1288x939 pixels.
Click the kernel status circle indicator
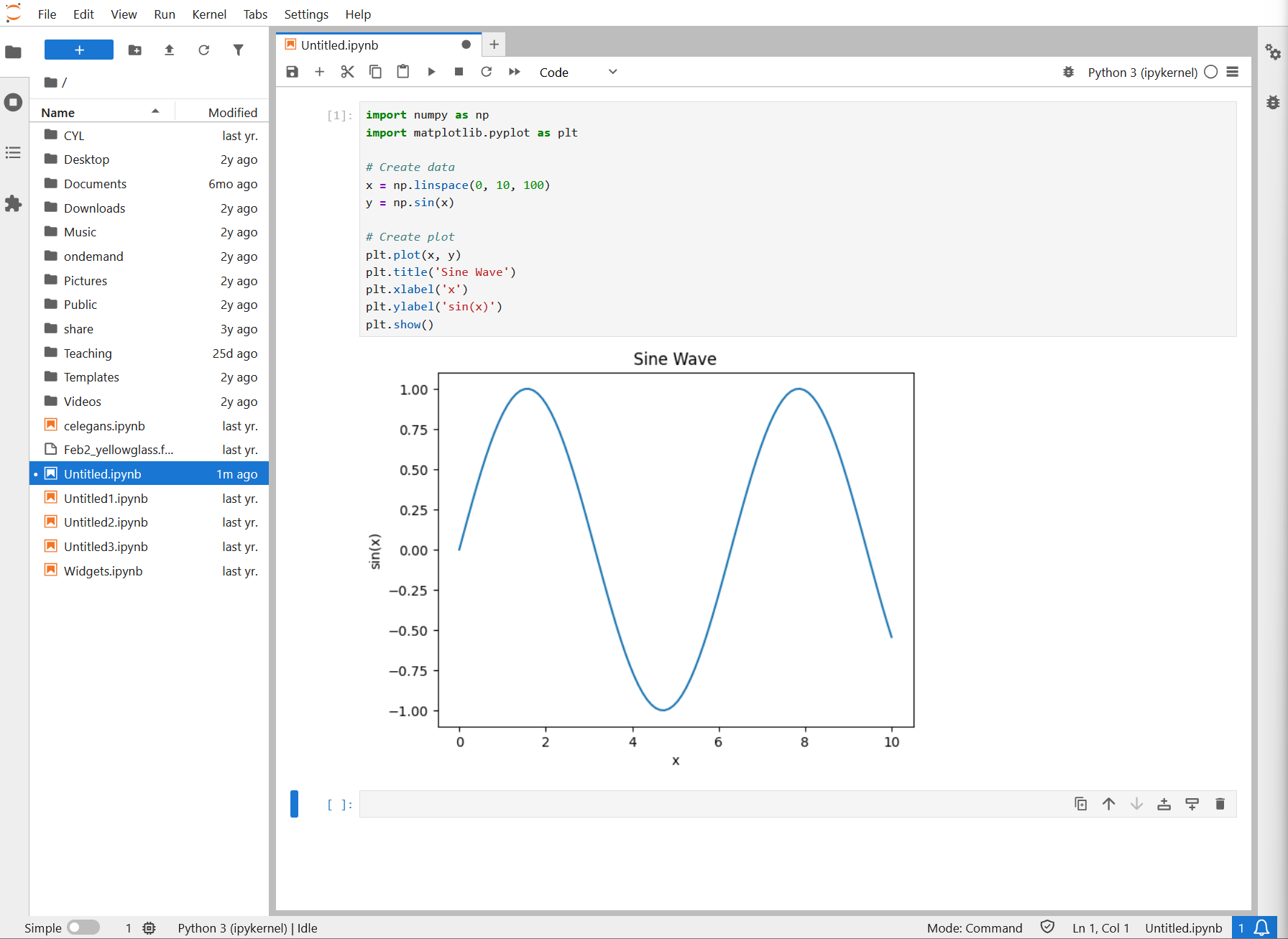coord(1211,72)
